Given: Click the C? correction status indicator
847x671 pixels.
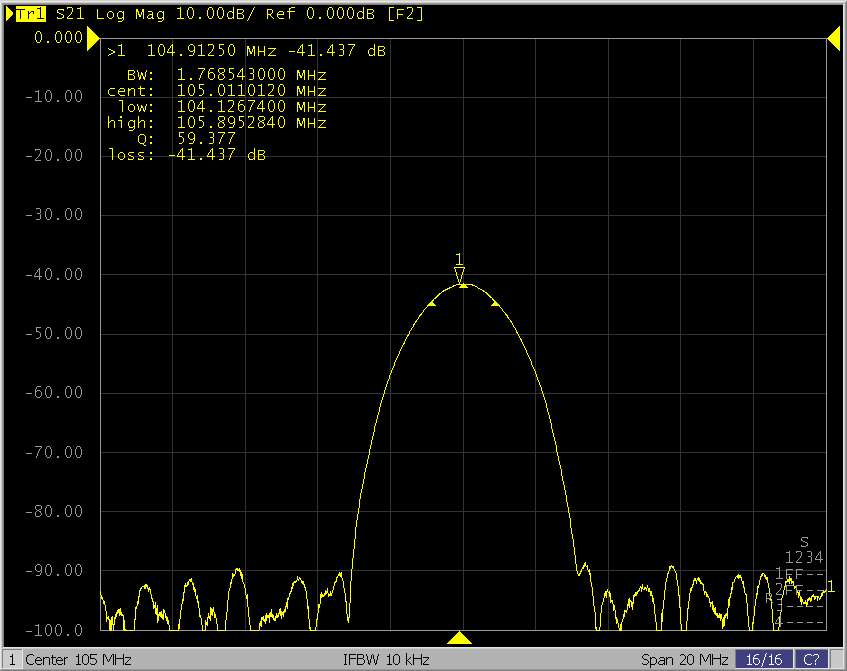Looking at the screenshot, I should pyautogui.click(x=812, y=660).
